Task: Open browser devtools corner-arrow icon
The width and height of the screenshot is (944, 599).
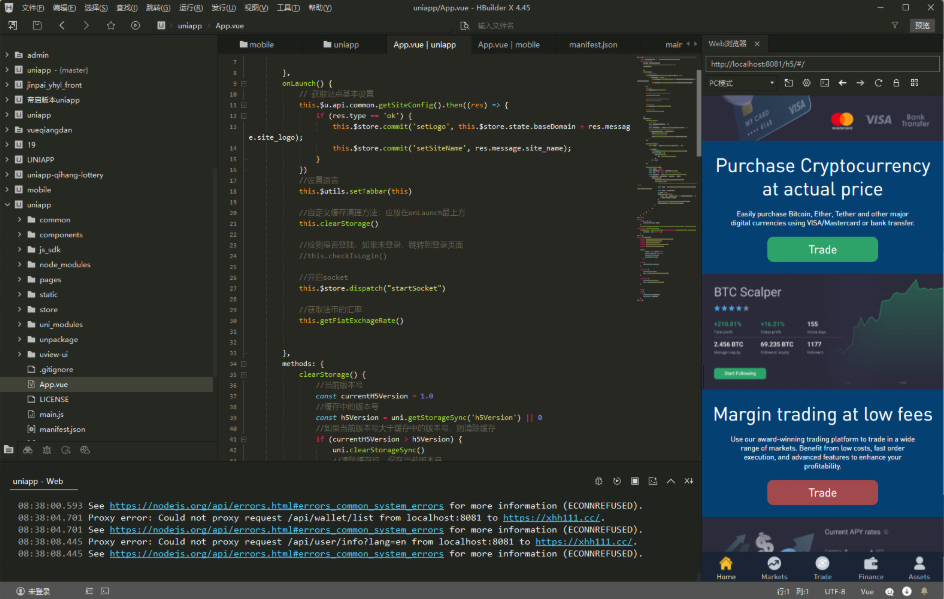Action: [789, 83]
